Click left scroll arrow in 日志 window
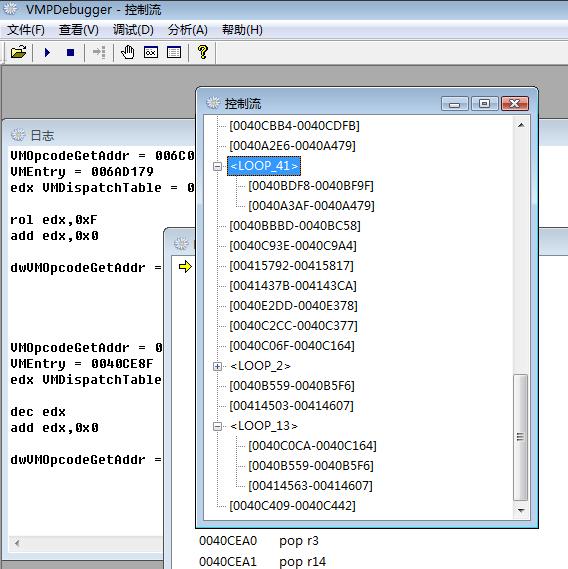 (17, 543)
